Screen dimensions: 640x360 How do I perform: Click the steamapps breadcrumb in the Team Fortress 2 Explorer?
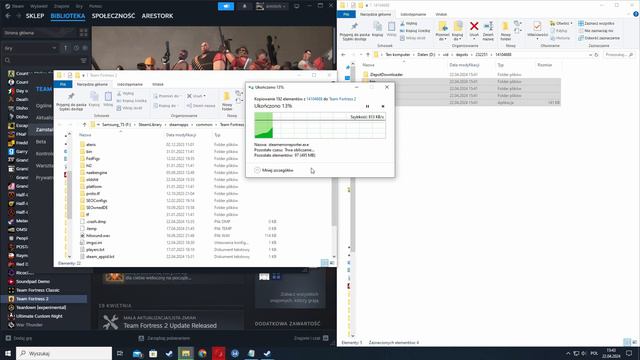tap(178, 124)
